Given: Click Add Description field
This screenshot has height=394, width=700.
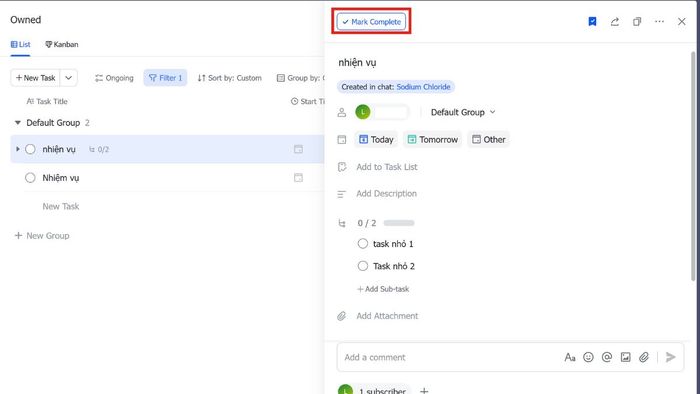Looking at the screenshot, I should [386, 194].
